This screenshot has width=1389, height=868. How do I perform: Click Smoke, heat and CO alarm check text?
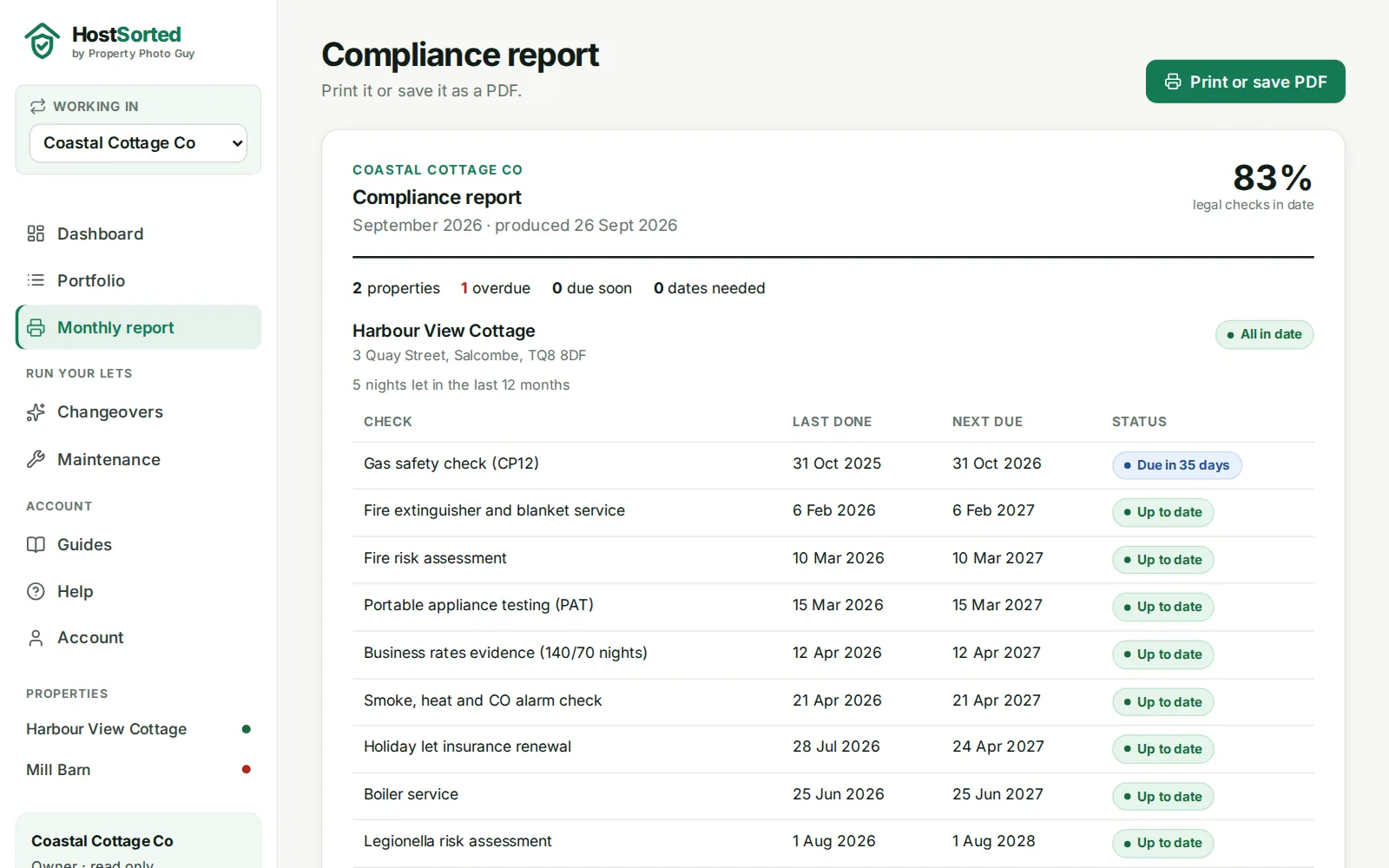483,700
